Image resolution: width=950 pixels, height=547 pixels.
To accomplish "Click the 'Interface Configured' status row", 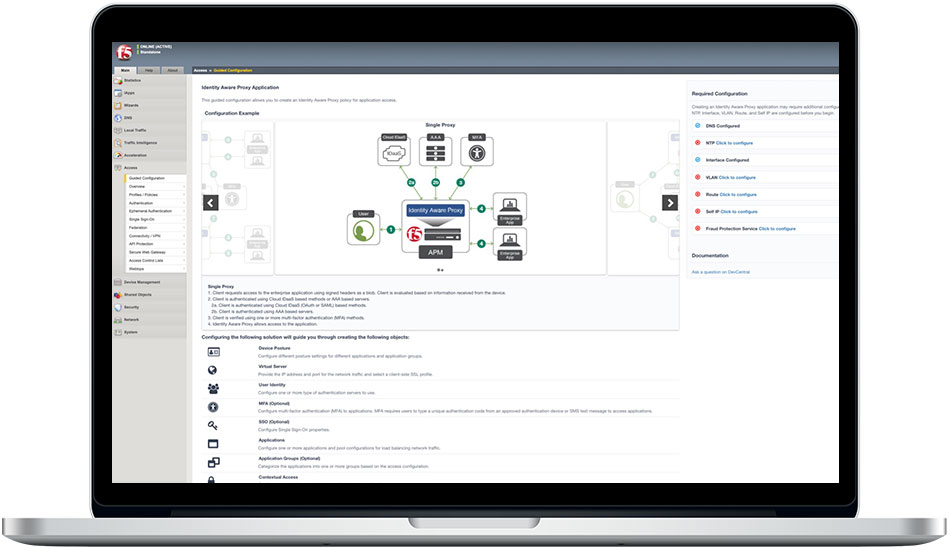I will pos(766,161).
